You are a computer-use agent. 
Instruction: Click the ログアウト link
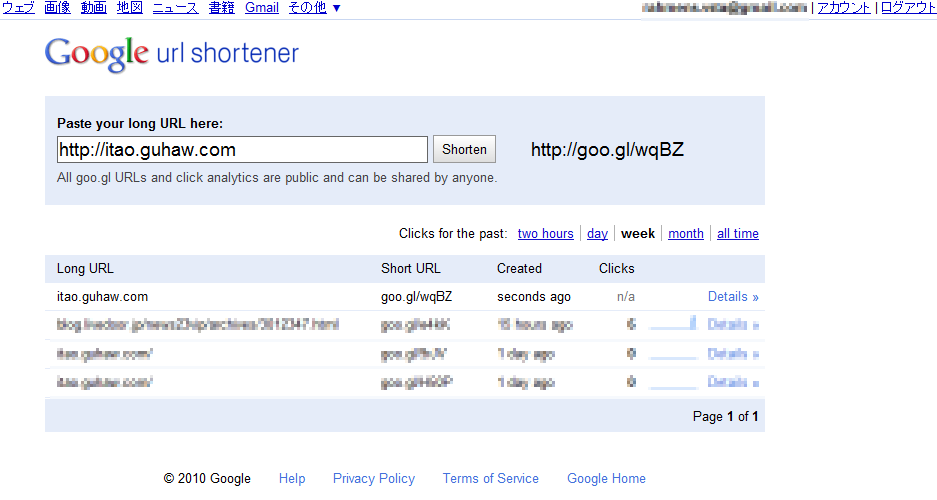click(908, 8)
